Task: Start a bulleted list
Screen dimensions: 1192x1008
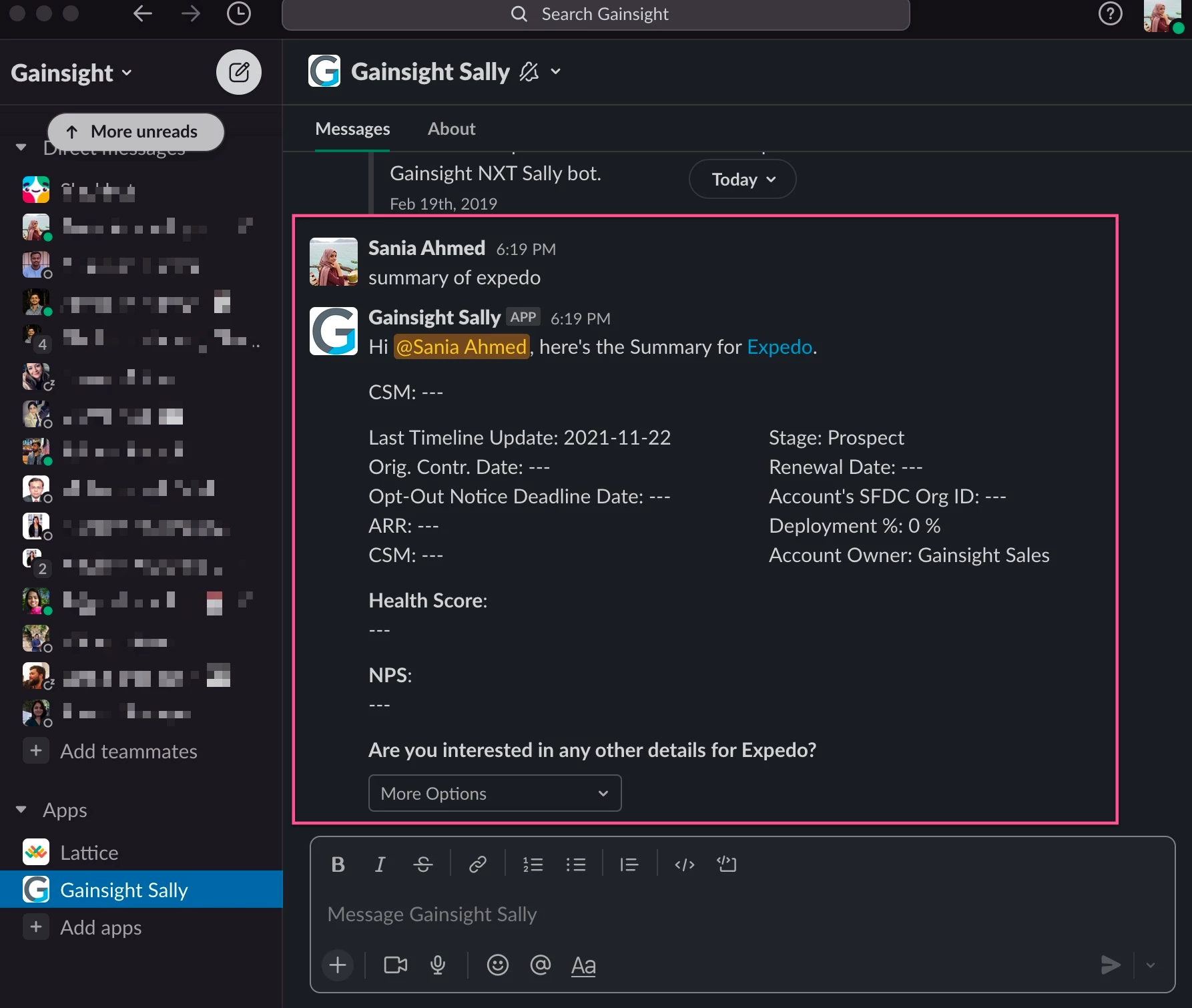Action: tap(575, 864)
